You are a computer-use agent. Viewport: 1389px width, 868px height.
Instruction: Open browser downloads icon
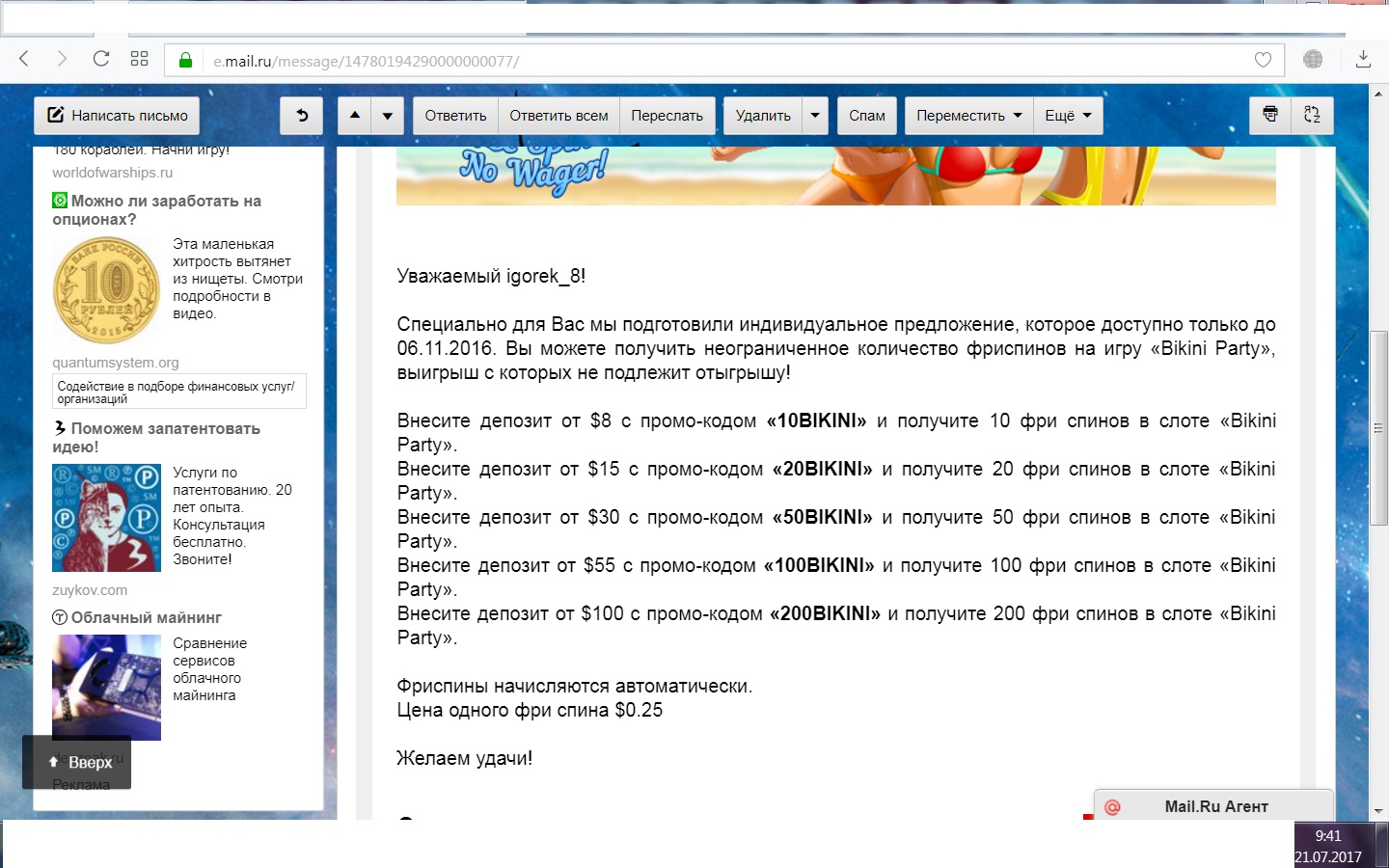tap(1363, 59)
